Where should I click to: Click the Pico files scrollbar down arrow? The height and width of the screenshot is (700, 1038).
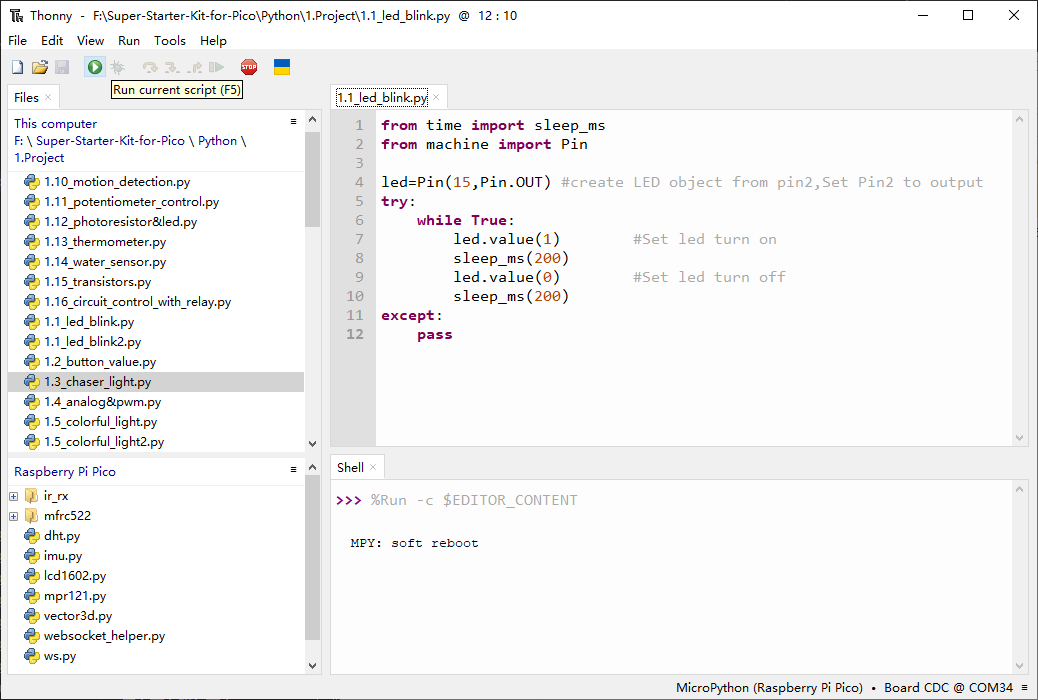tap(312, 666)
